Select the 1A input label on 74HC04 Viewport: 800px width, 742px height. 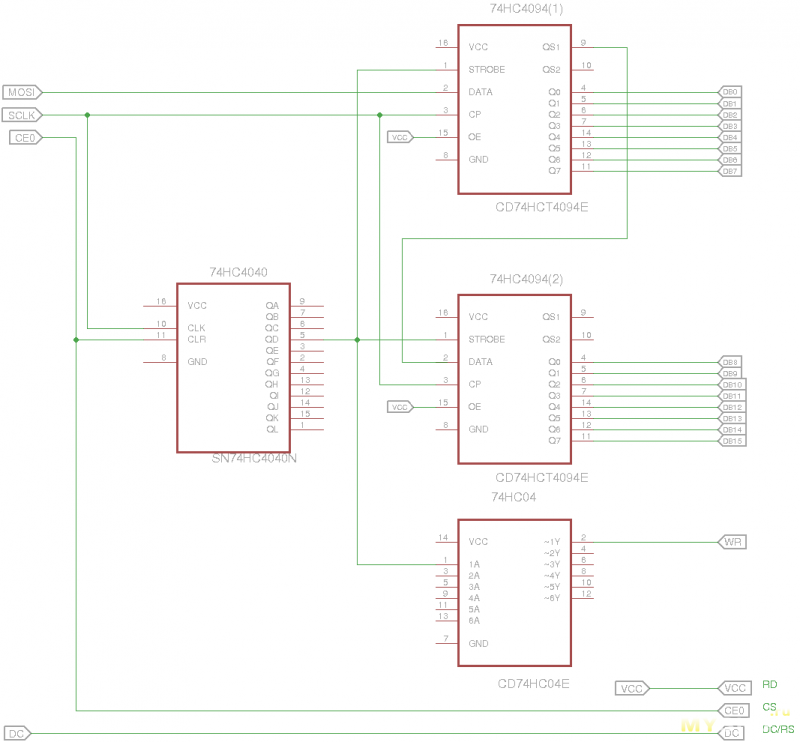[x=474, y=564]
